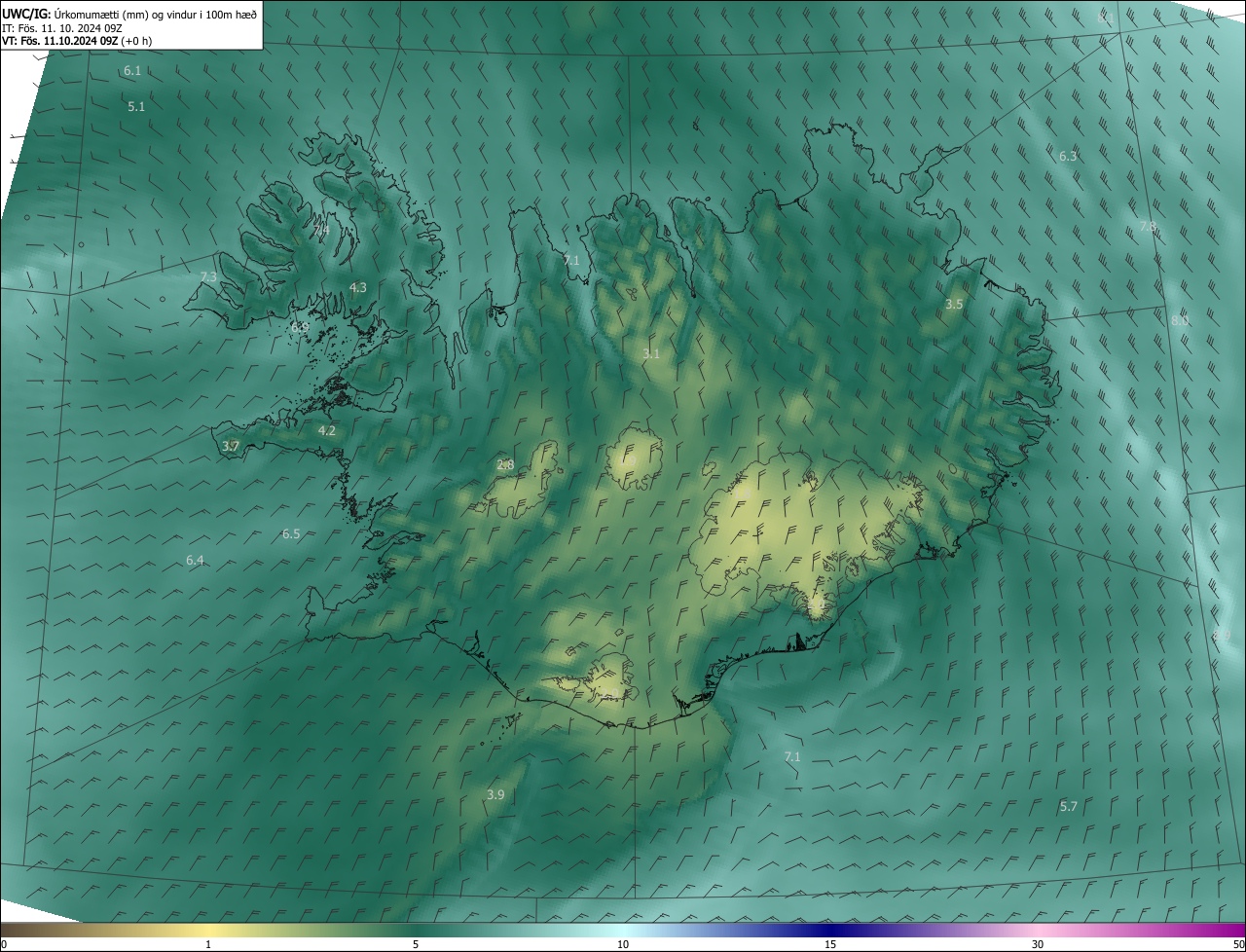Screen dimensions: 1246x952
Task: Click the 2.8 value label
Action: click(x=504, y=464)
